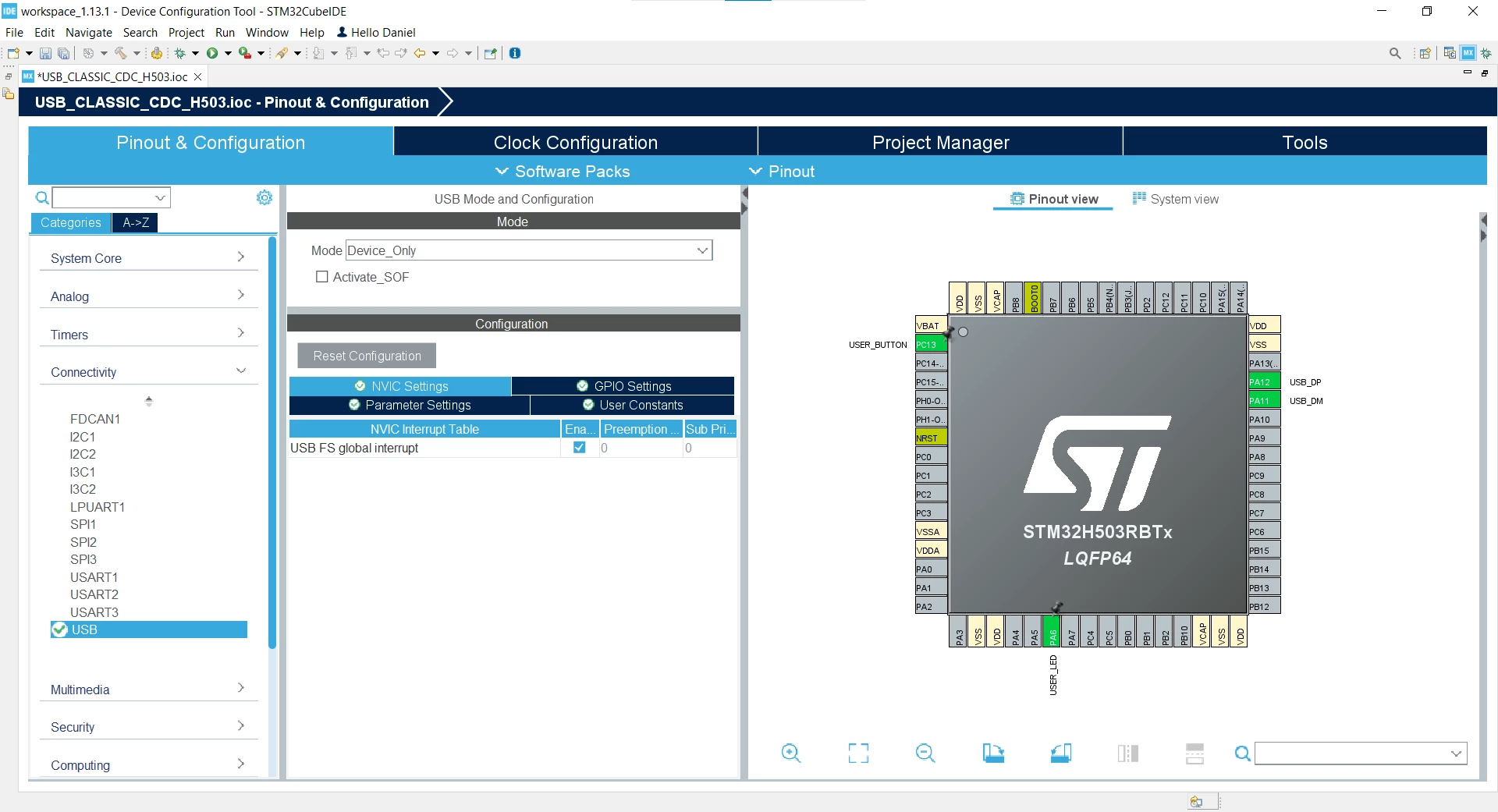
Task: Collapse the Connectivity category
Action: click(148, 372)
